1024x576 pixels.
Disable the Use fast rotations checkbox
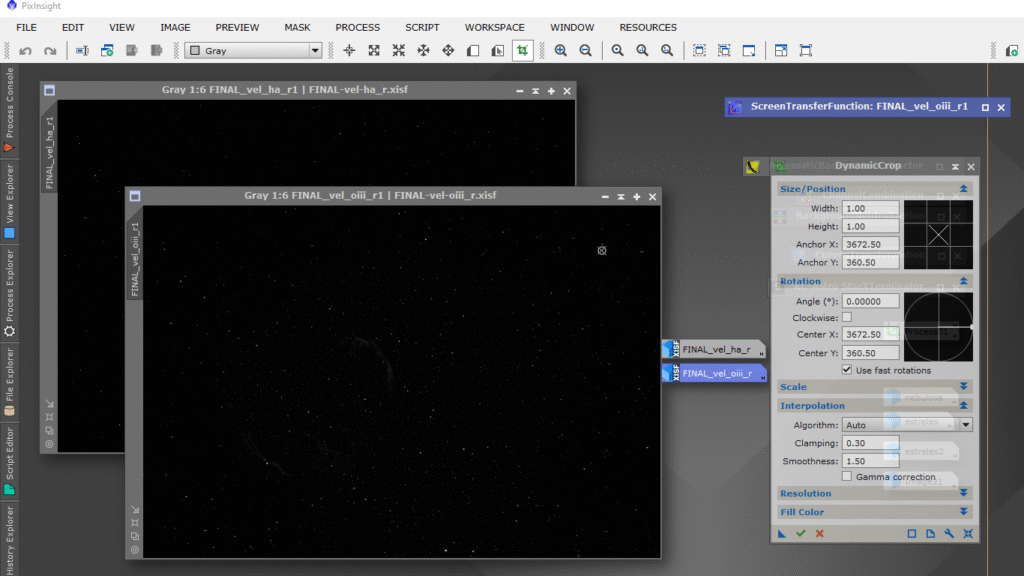point(847,370)
